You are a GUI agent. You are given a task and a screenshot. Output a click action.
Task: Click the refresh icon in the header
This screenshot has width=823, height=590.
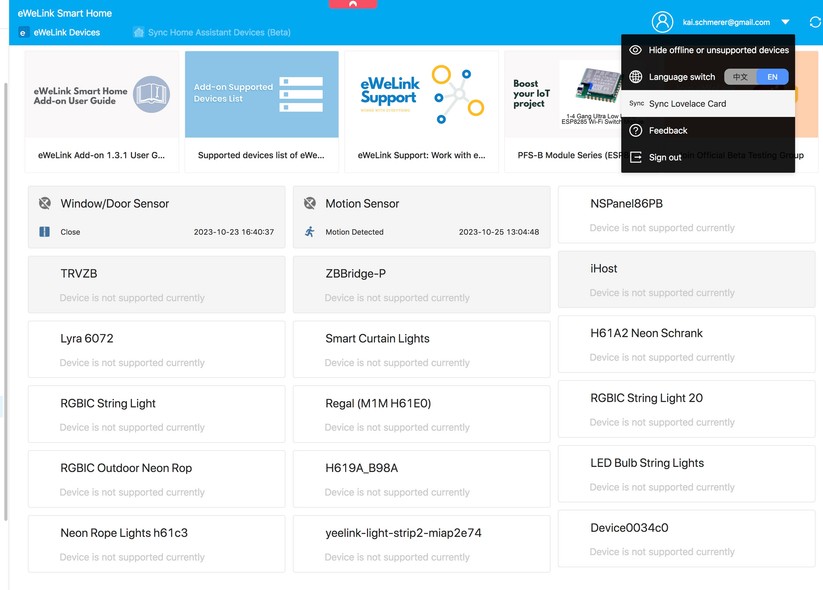pos(815,22)
